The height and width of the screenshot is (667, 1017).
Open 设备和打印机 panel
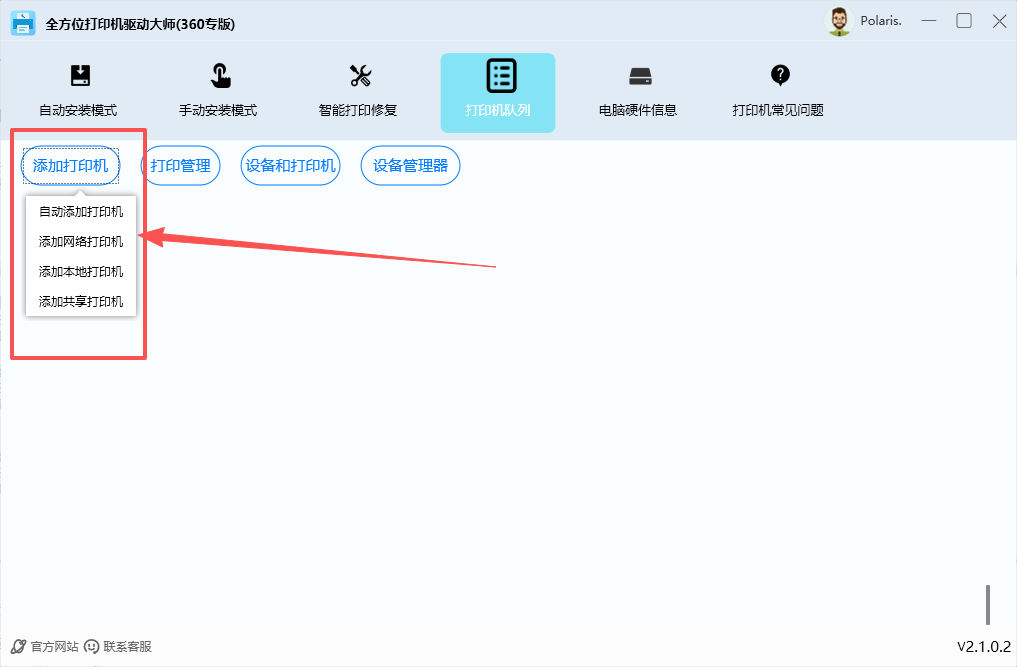click(x=291, y=166)
